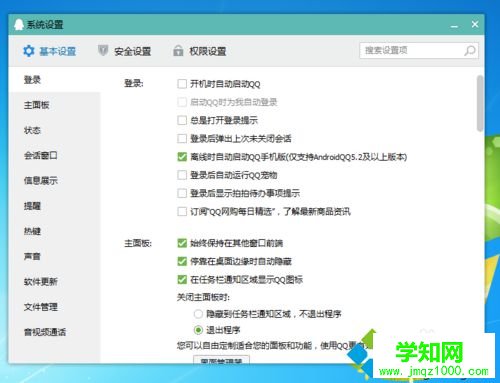This screenshot has width=500, height=383.
Task: Check 订阅QQ网购每日精选 option
Action: click(182, 211)
